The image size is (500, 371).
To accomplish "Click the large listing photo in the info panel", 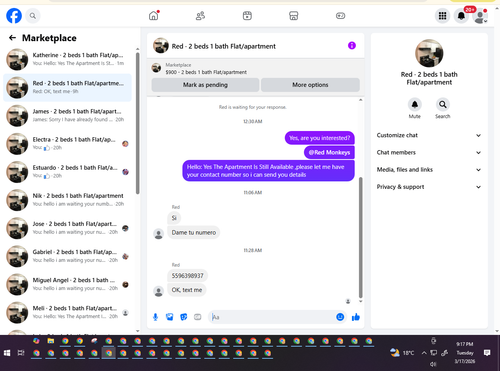I will pos(429,53).
